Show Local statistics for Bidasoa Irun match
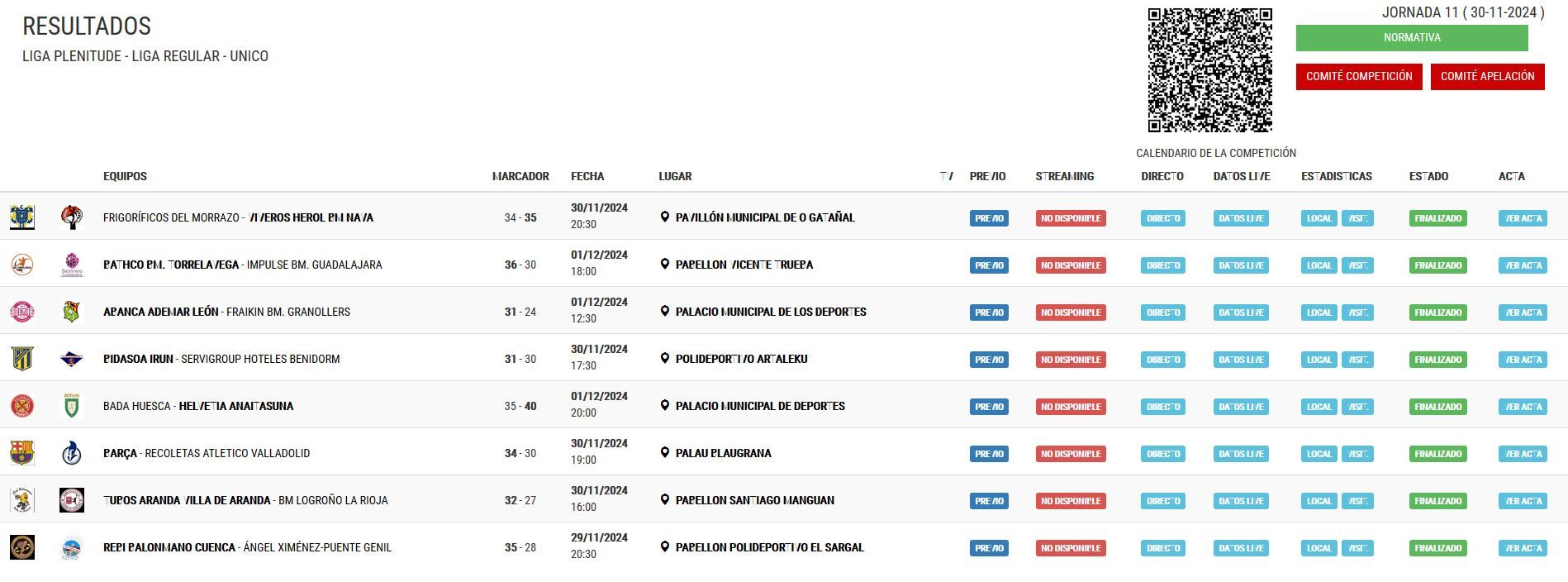This screenshot has width=1568, height=582. pyautogui.click(x=1319, y=360)
